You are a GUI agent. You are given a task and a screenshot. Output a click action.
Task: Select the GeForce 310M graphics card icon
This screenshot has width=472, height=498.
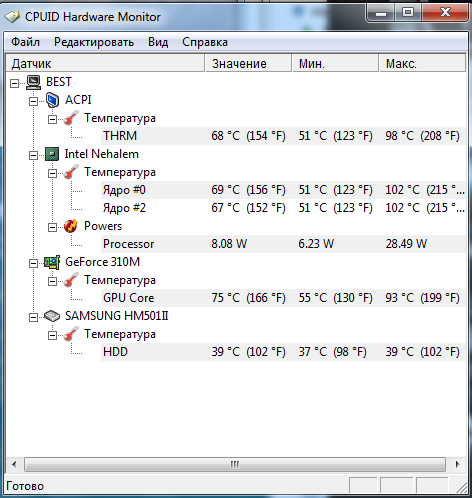(x=52, y=262)
